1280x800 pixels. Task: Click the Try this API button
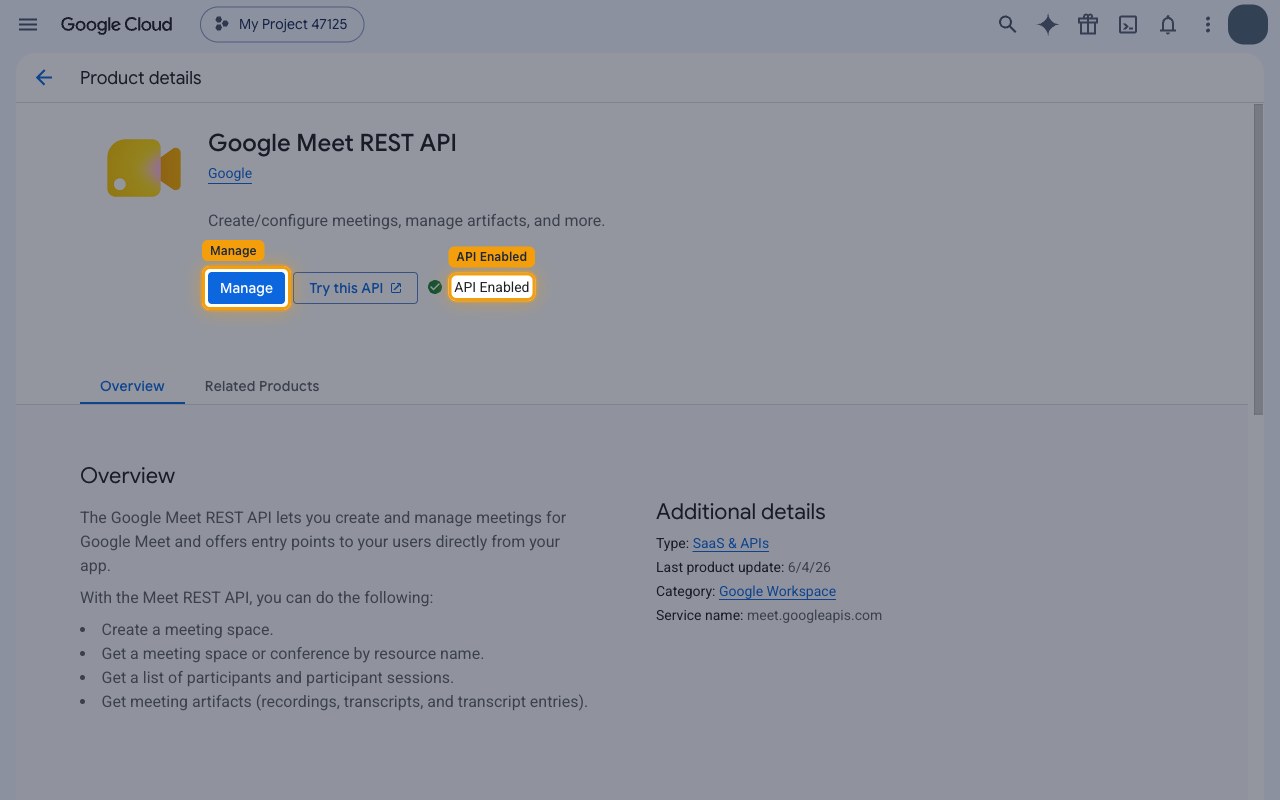[355, 288]
